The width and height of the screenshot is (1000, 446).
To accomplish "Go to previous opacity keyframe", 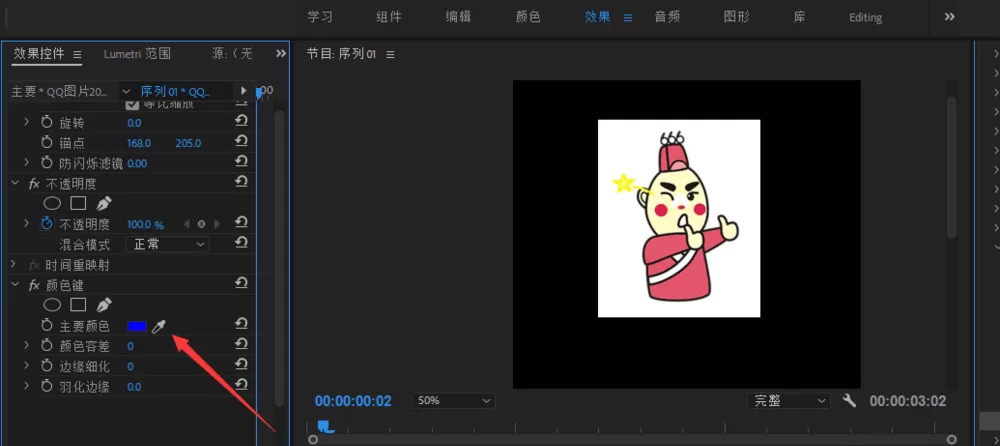I will [x=187, y=224].
